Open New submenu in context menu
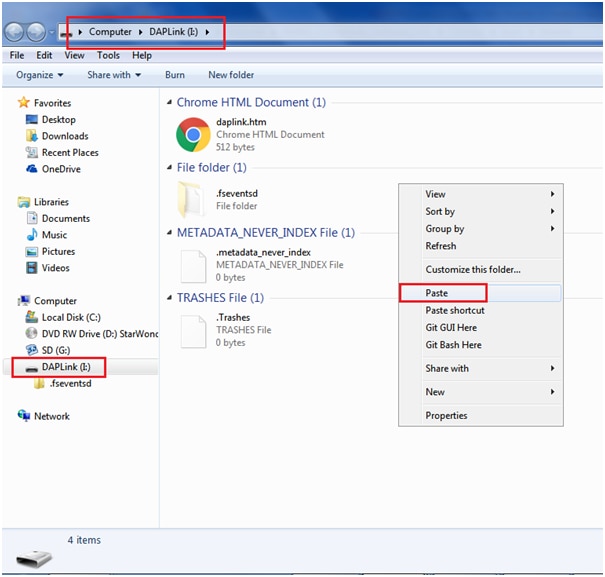 pyautogui.click(x=481, y=392)
